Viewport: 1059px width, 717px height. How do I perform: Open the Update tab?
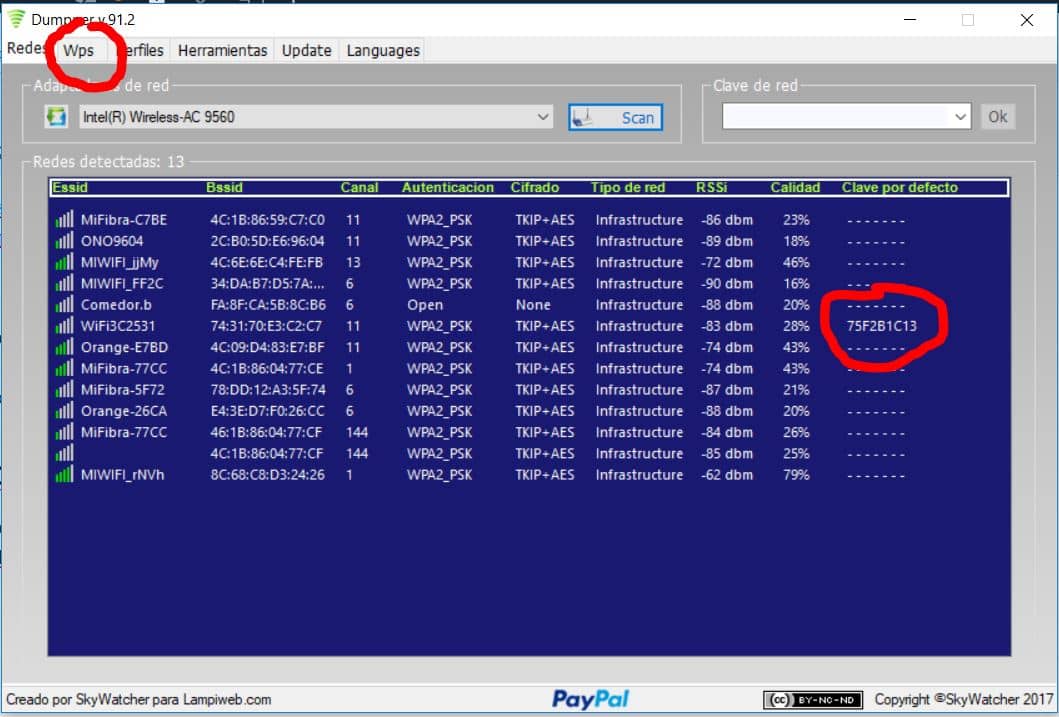click(x=307, y=51)
